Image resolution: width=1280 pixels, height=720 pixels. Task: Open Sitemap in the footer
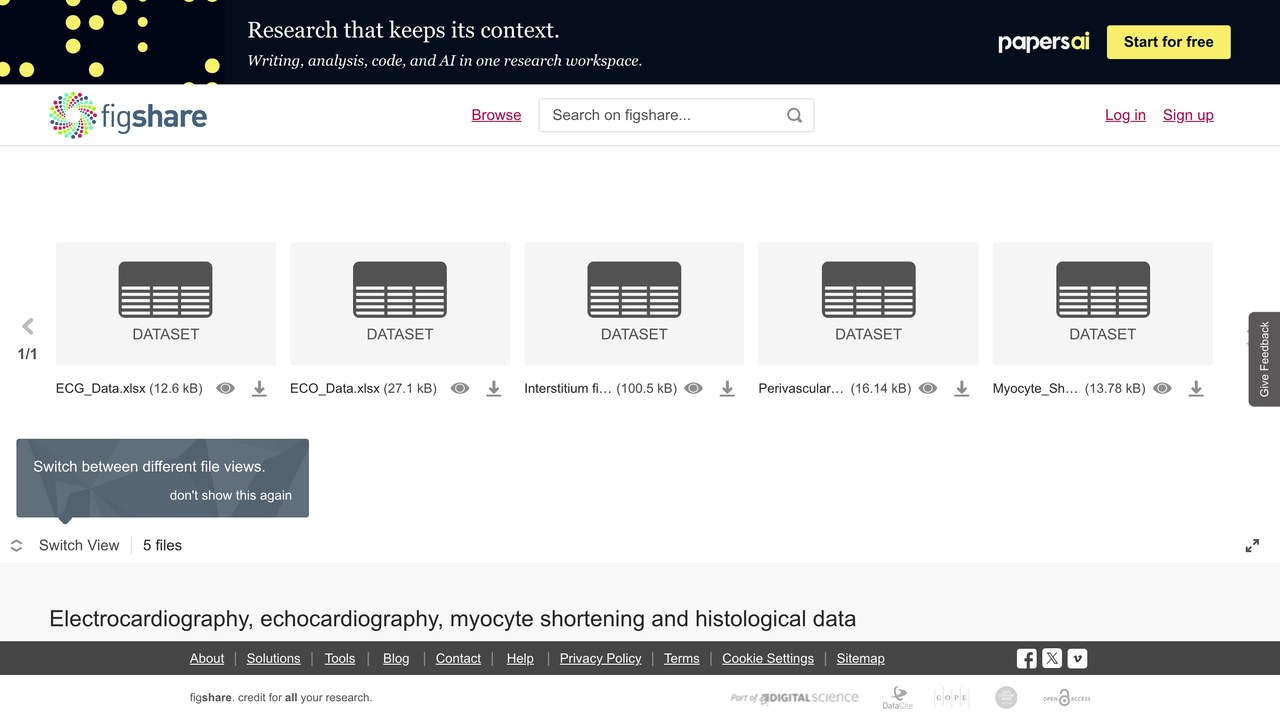[x=861, y=658]
